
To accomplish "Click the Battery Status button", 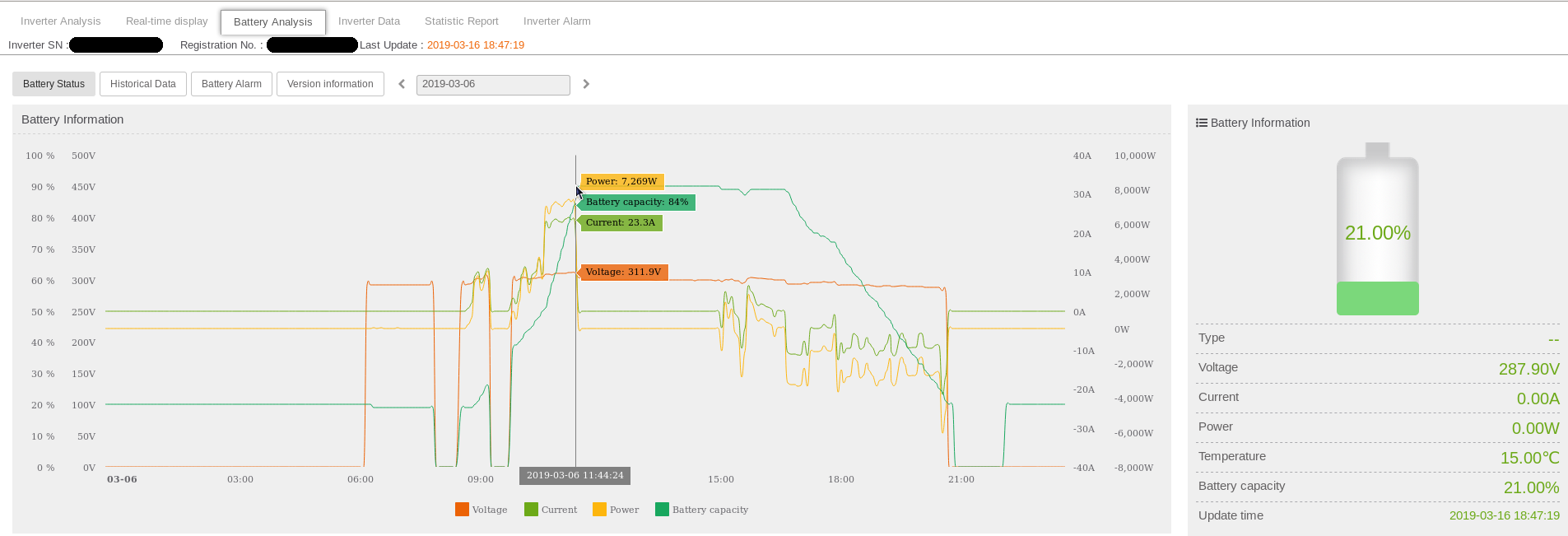I will 54,84.
